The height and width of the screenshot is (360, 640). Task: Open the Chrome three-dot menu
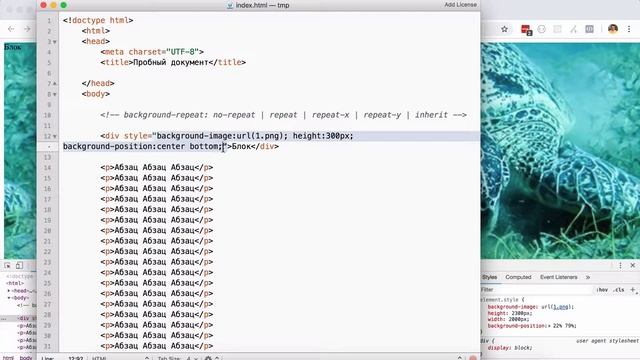click(629, 29)
